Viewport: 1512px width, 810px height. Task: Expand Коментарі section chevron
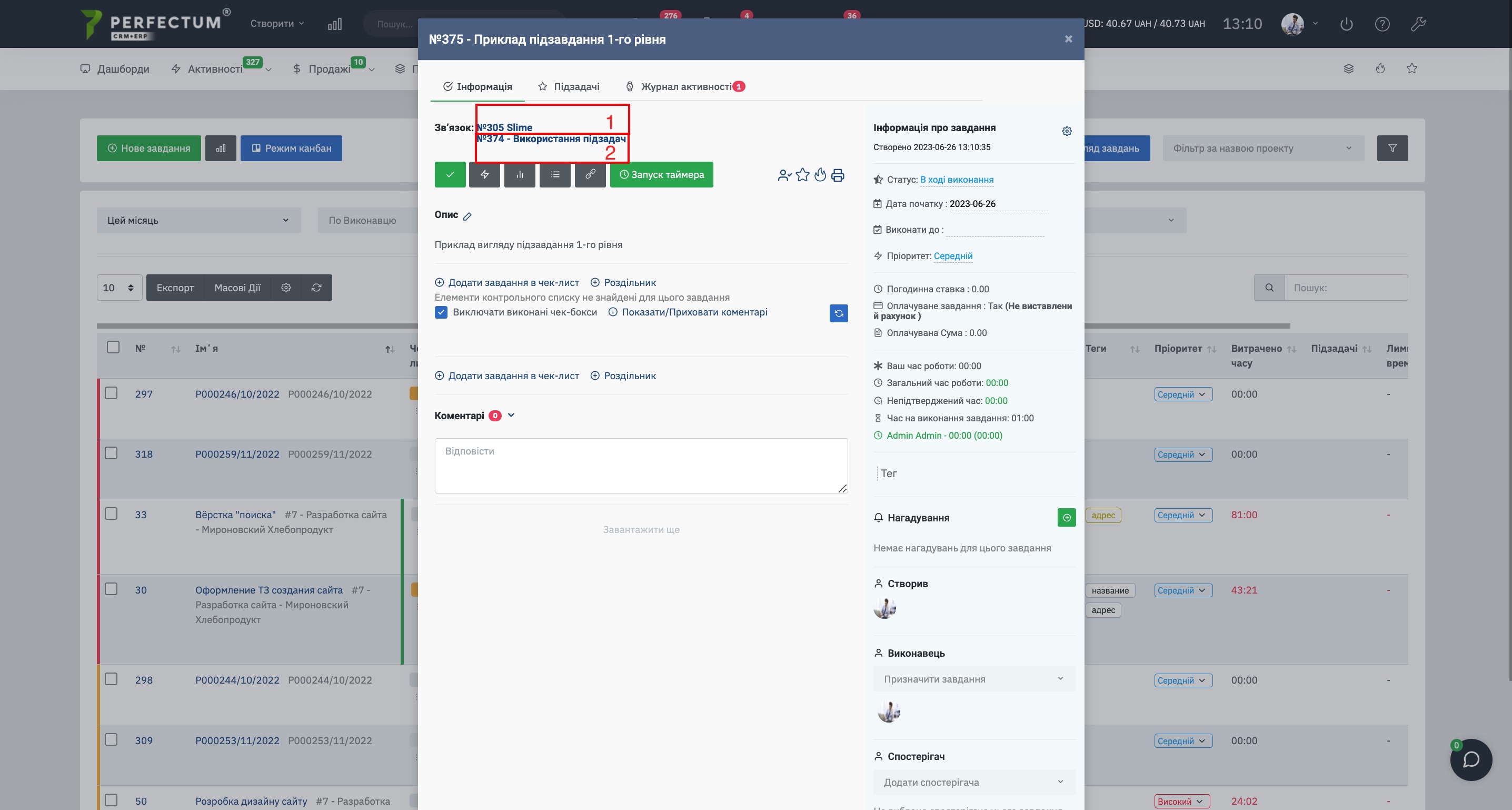[x=511, y=416]
